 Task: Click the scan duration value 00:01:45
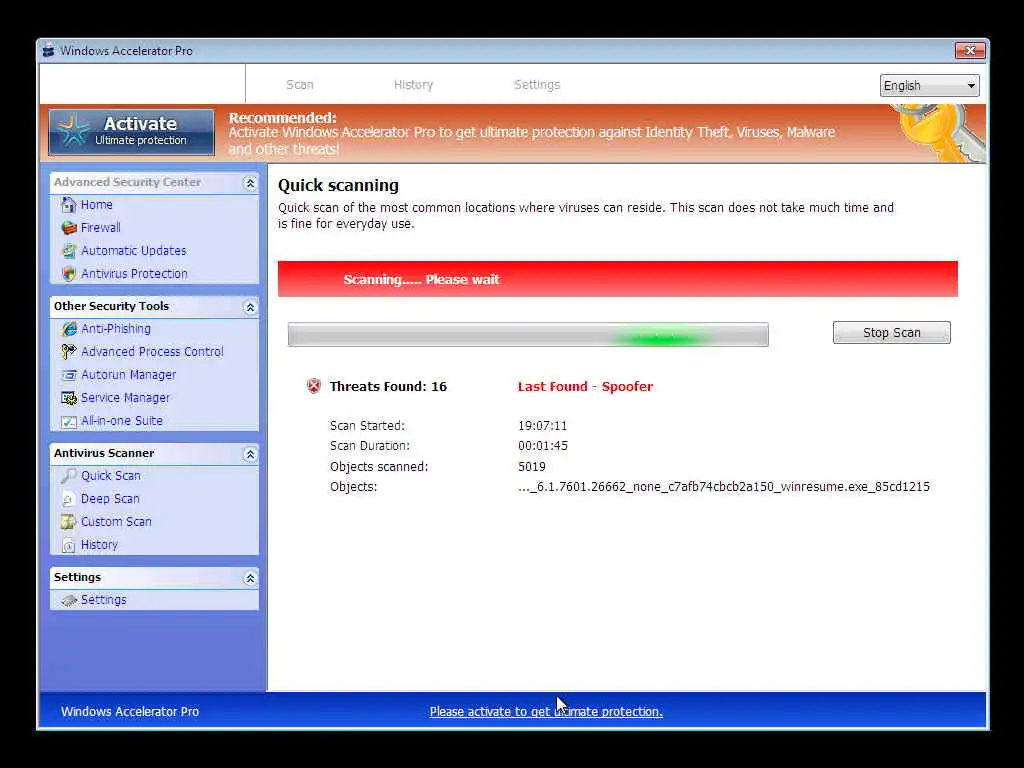click(543, 446)
